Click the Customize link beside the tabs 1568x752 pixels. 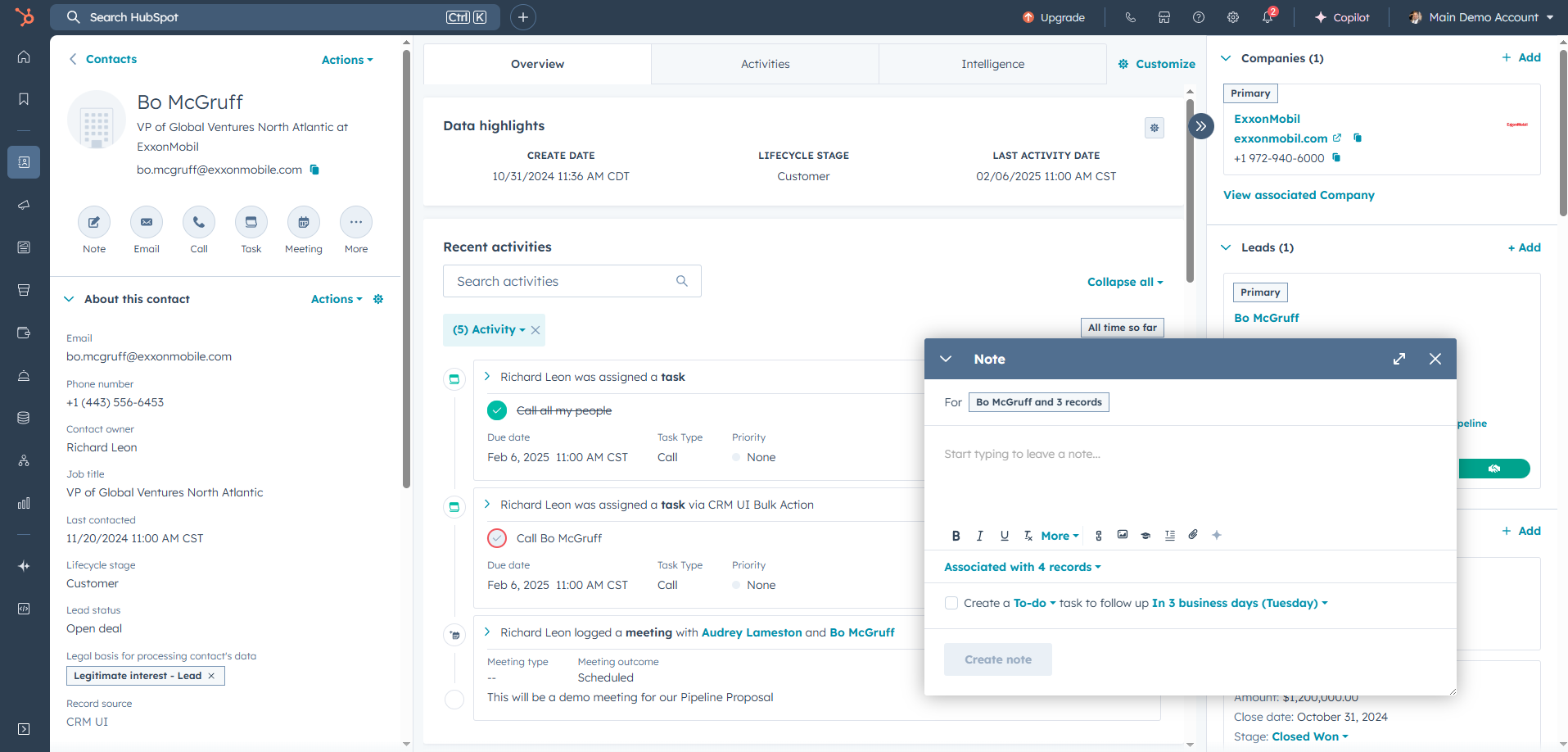pos(1157,64)
